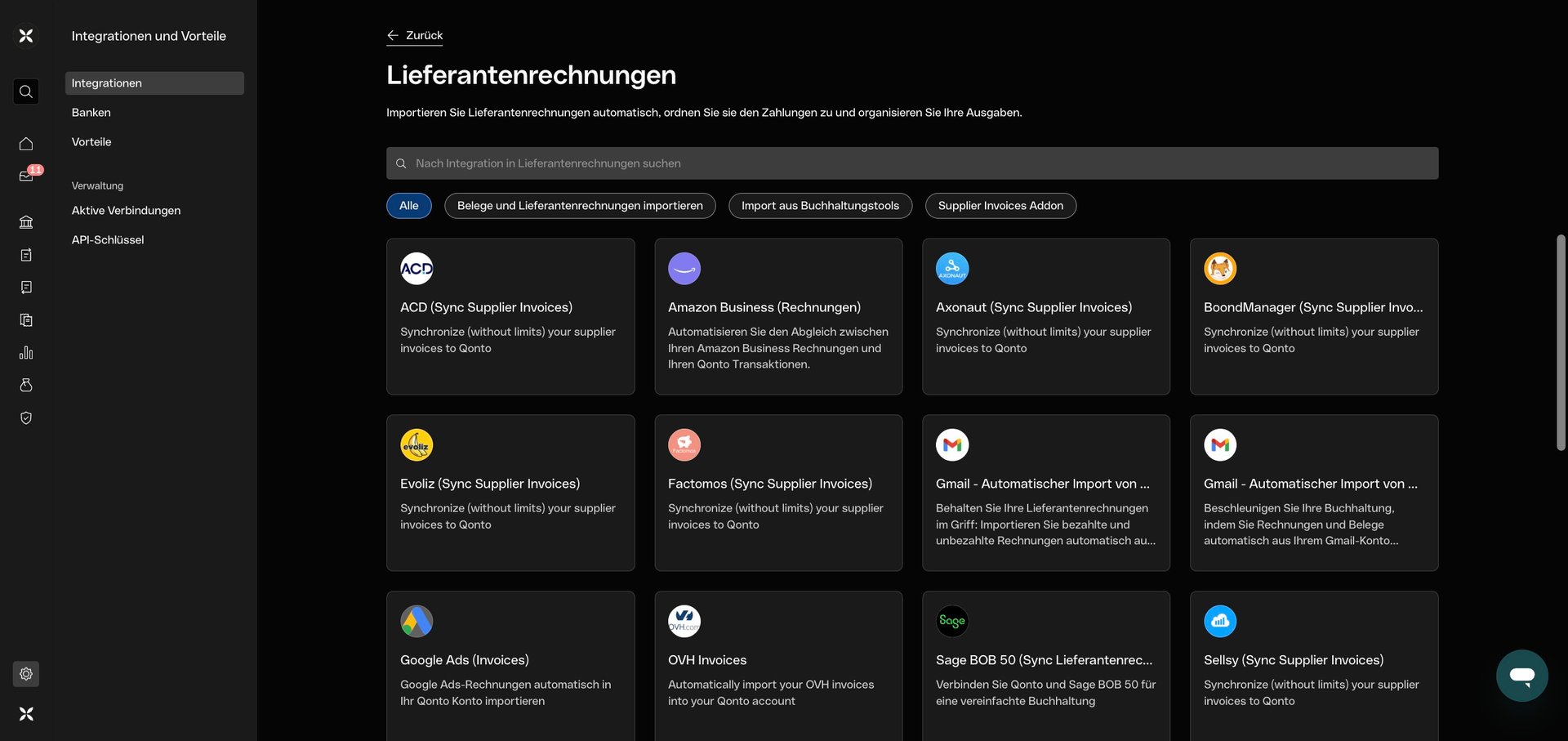Filter by 'Supplier Invoices Addon'
Image resolution: width=1568 pixels, height=741 pixels.
pos(1000,206)
